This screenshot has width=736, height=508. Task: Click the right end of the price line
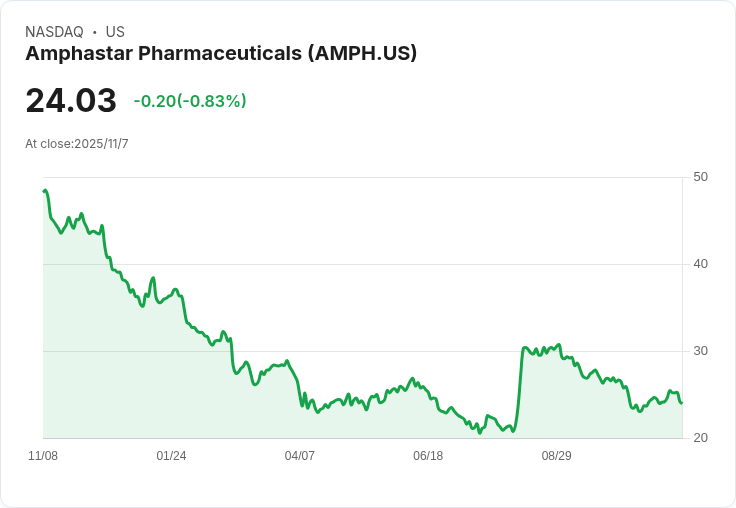(681, 402)
